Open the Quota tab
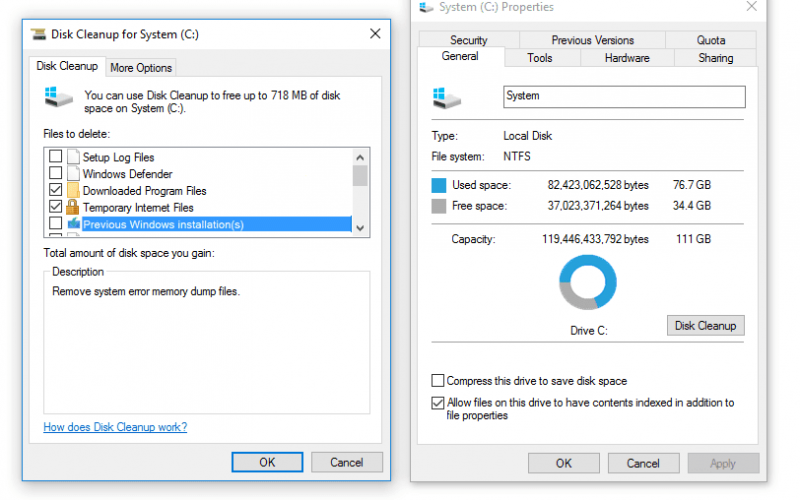Viewport: 800px width, 500px height. pos(711,40)
